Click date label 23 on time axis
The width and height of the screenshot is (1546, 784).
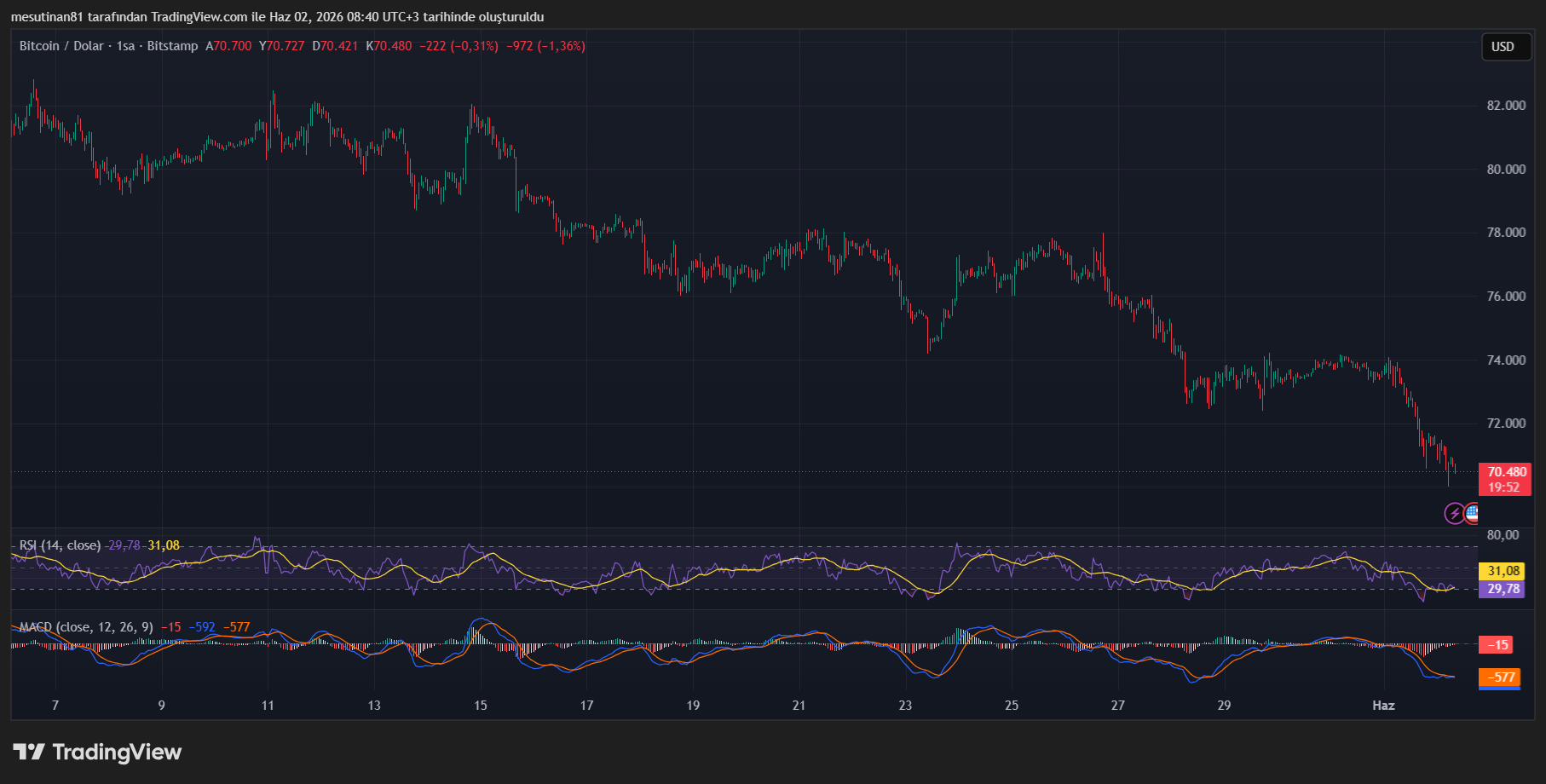point(905,706)
